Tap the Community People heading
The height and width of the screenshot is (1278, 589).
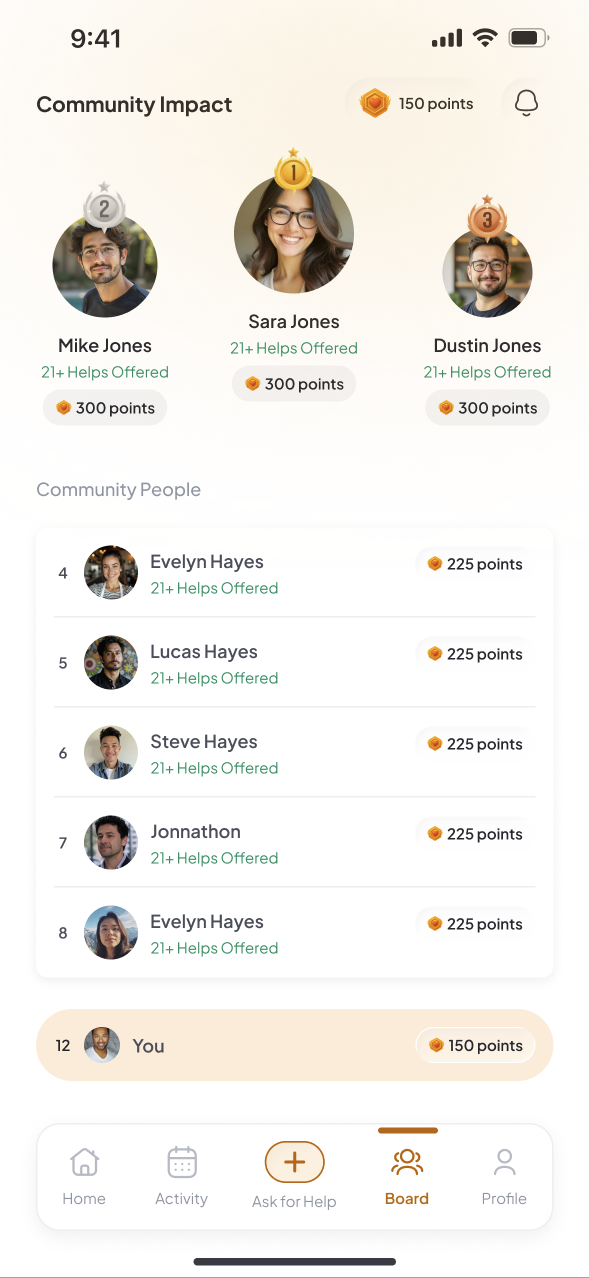119,490
